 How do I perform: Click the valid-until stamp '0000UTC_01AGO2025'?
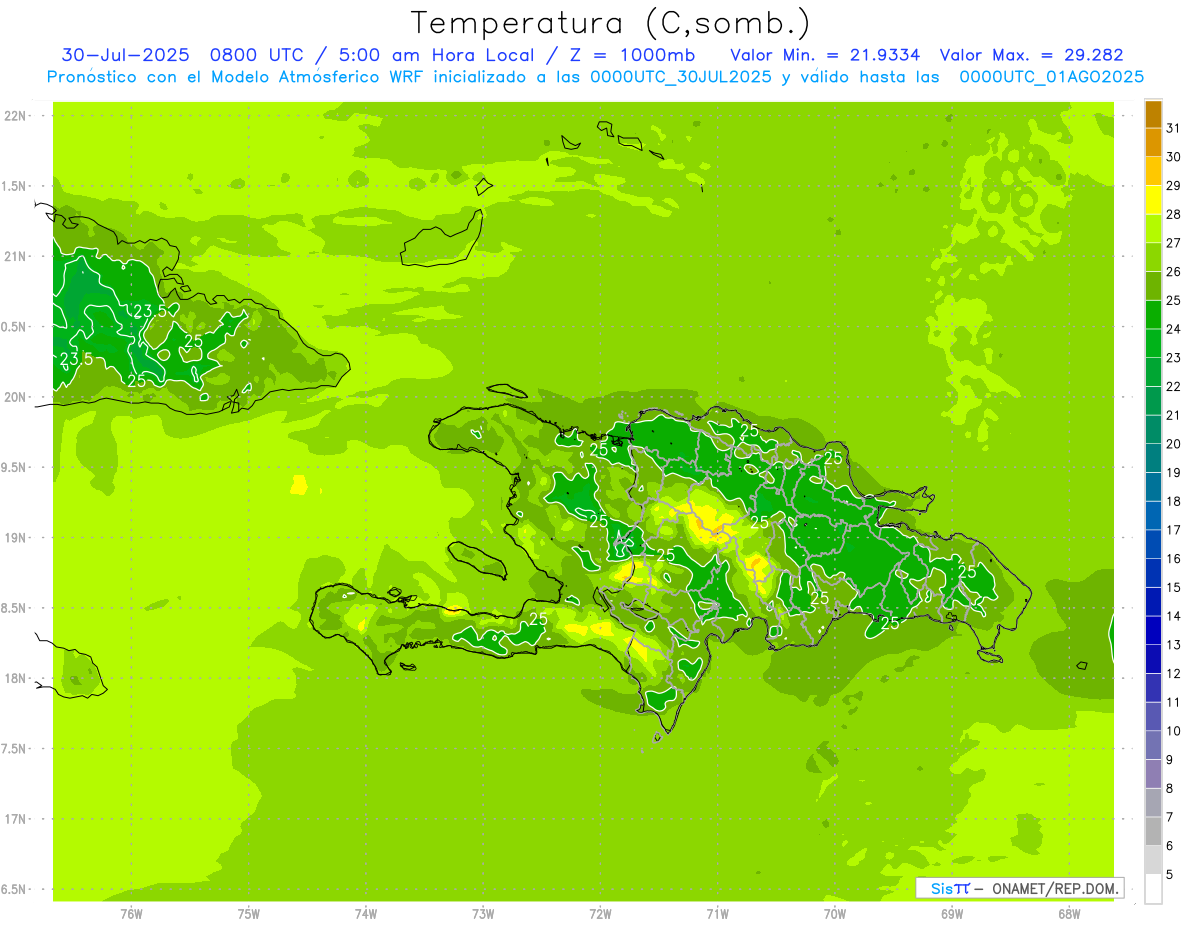click(1052, 77)
